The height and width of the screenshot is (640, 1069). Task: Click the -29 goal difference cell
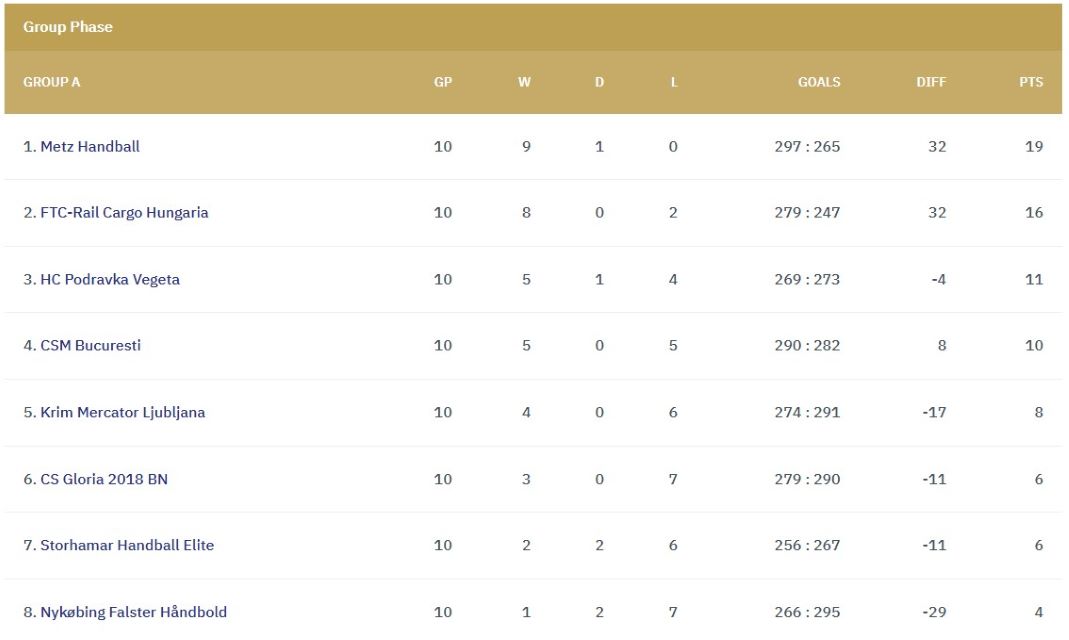(934, 612)
